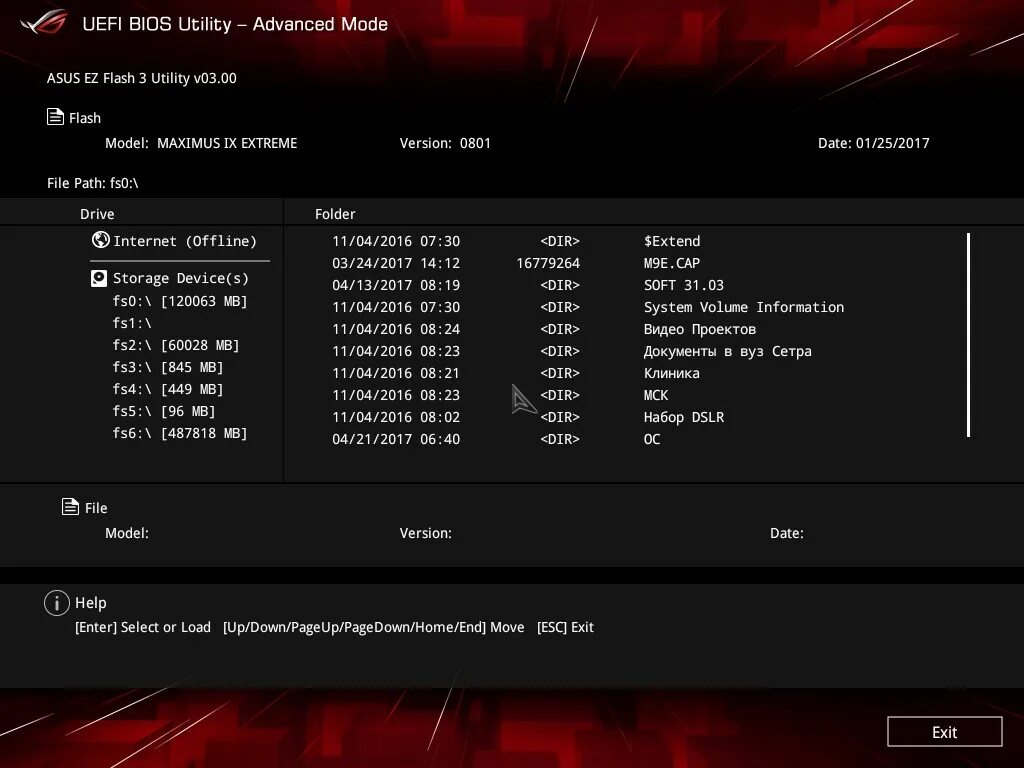Click ASUS EZ Flash 3 Utility title
This screenshot has height=768, width=1024.
(x=142, y=78)
